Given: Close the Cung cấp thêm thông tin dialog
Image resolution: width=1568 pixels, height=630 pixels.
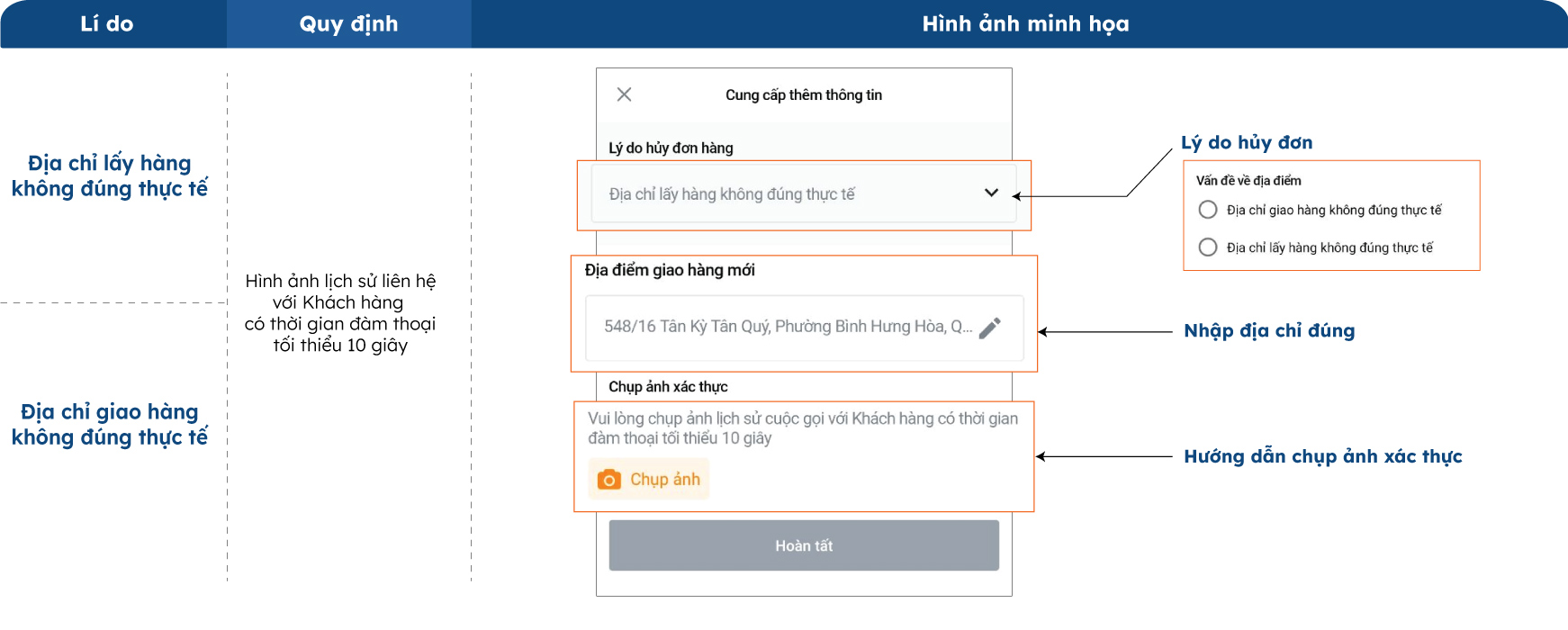Looking at the screenshot, I should pos(624,94).
